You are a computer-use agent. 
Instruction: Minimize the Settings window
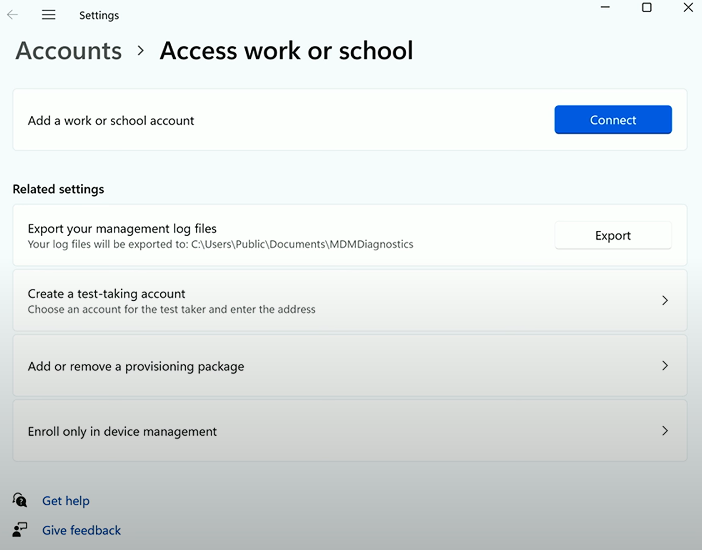[x=605, y=7]
